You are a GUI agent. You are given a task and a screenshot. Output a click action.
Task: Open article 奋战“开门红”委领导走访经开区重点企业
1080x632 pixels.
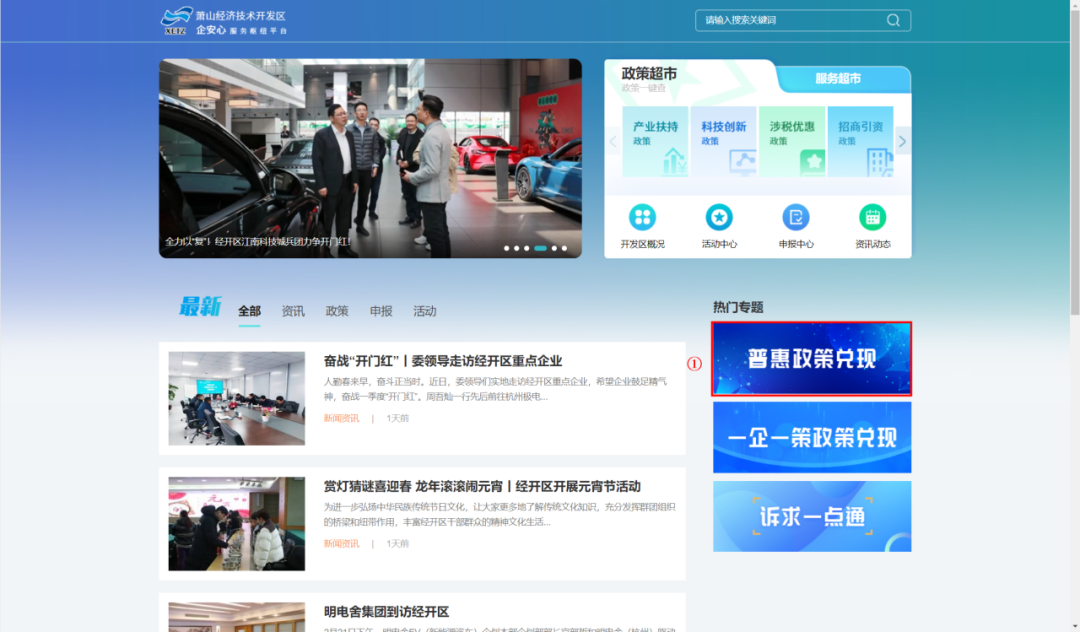click(x=443, y=361)
